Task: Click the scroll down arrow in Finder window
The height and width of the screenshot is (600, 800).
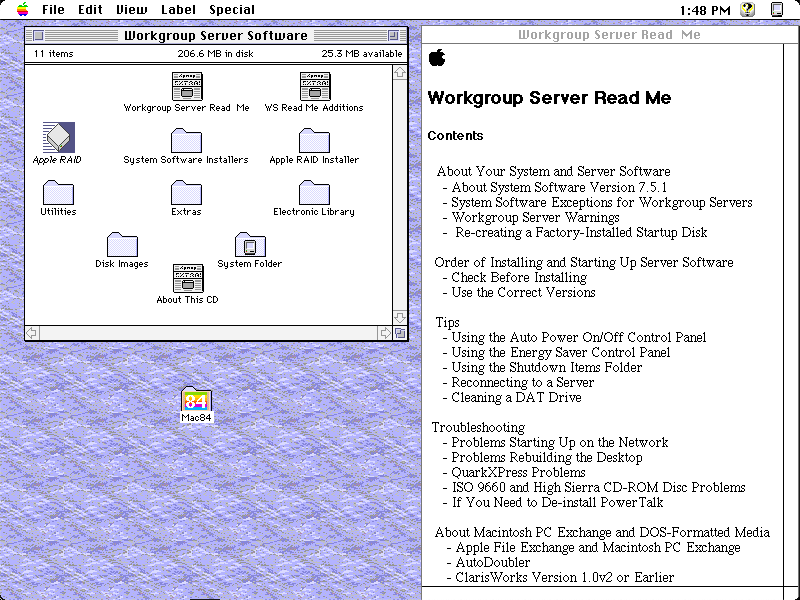Action: point(400,317)
